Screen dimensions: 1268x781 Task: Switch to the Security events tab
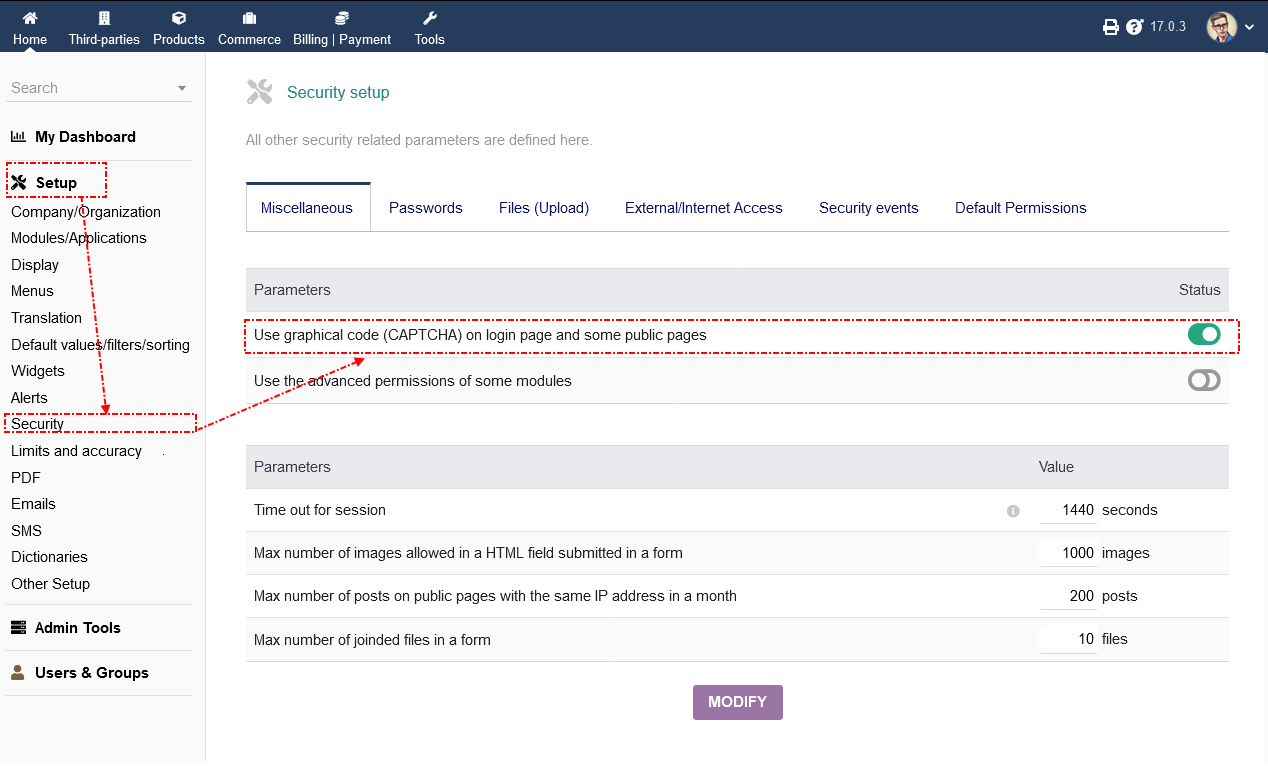869,208
